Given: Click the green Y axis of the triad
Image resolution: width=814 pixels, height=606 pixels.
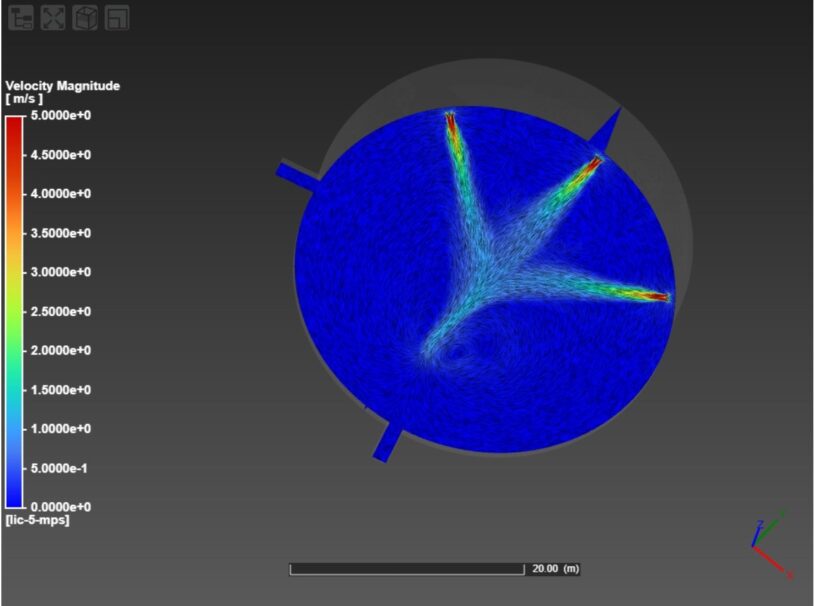Looking at the screenshot, I should click(x=772, y=528).
